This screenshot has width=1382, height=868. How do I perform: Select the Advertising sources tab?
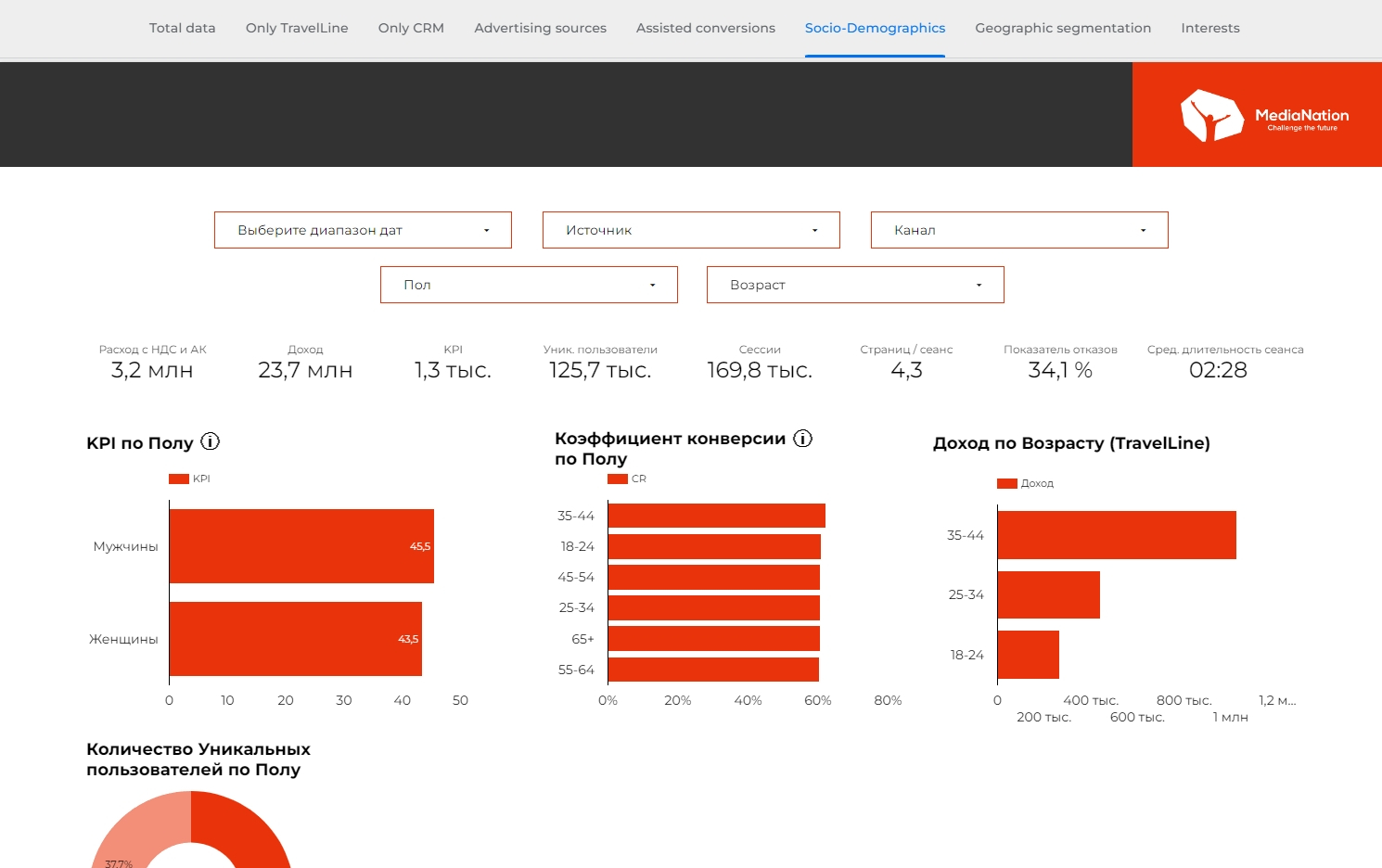(540, 28)
